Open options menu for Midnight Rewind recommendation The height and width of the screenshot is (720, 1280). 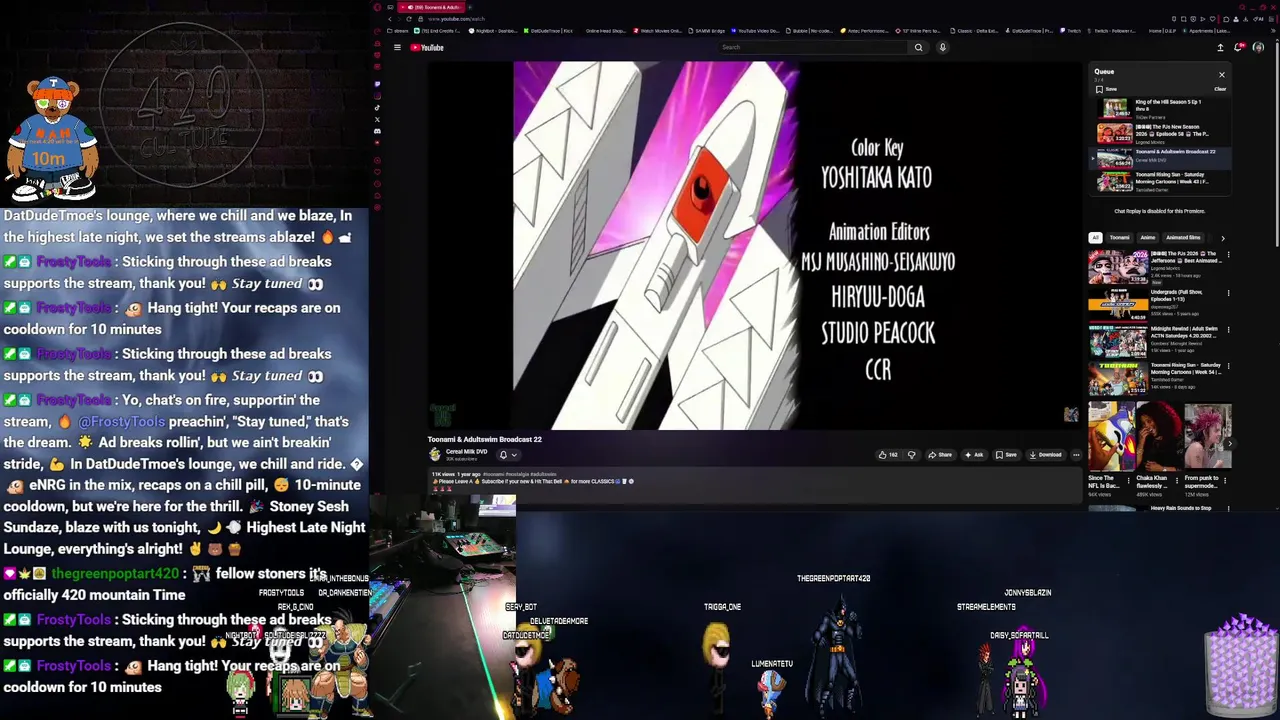point(1228,330)
